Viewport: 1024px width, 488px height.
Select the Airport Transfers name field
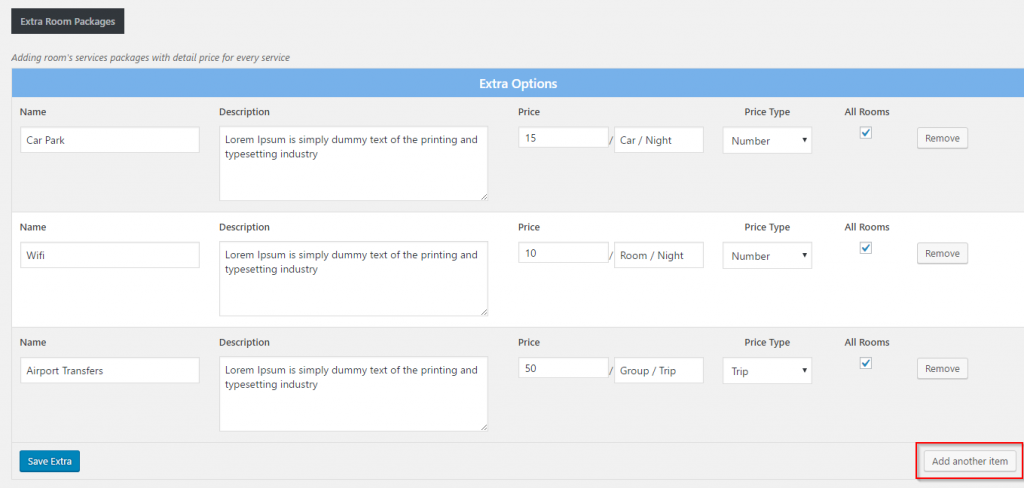(110, 370)
